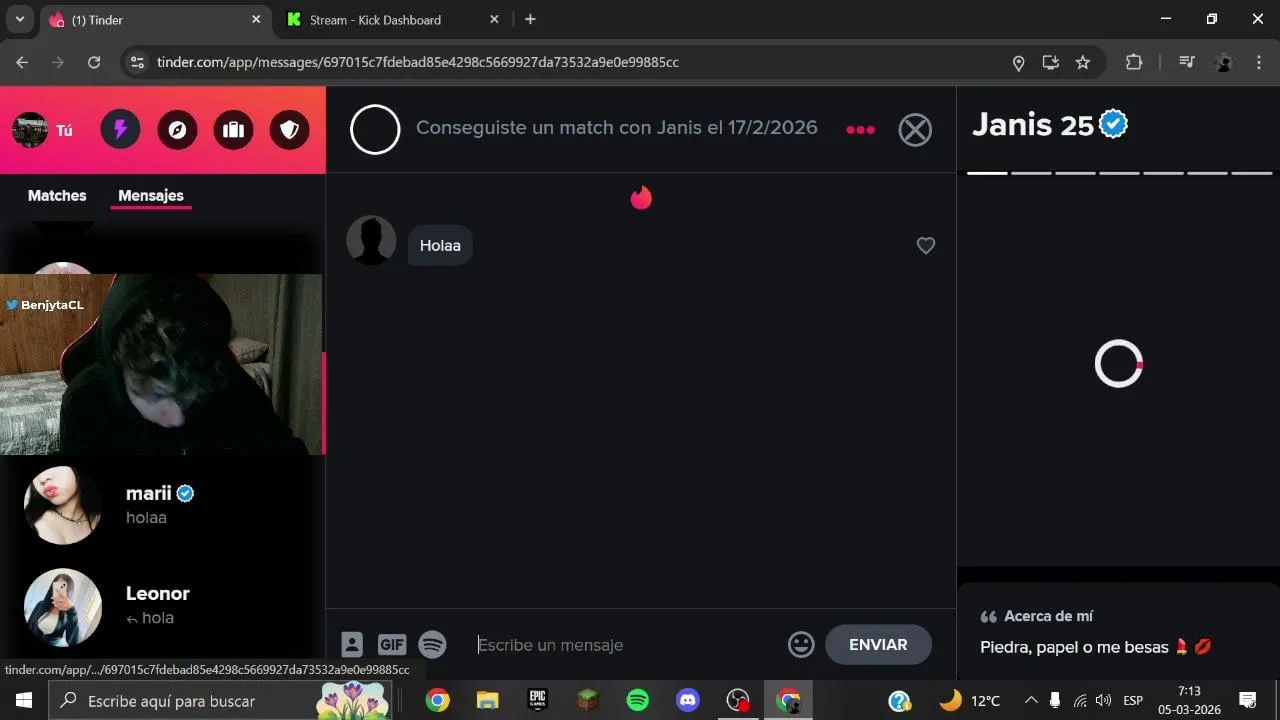Open Chrome profile avatar
This screenshot has height=720, width=1280.
tap(1223, 62)
